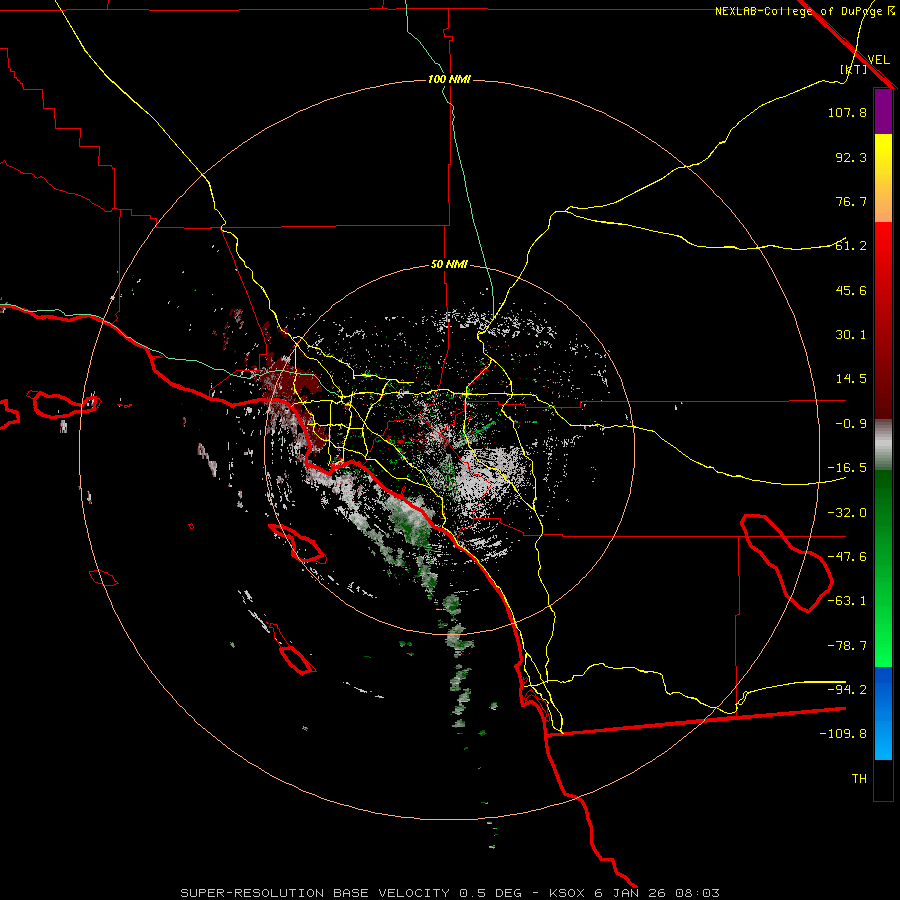Select the 45.6 scale value
900x900 pixels.
pos(851,290)
